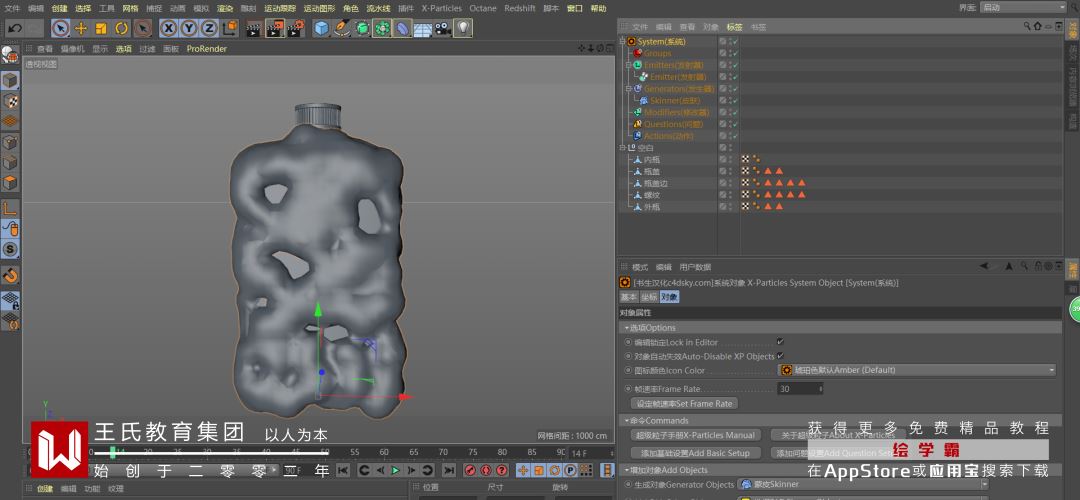The image size is (1080, 500).
Task: Collapse the Emitters group in object tree
Action: (630, 65)
